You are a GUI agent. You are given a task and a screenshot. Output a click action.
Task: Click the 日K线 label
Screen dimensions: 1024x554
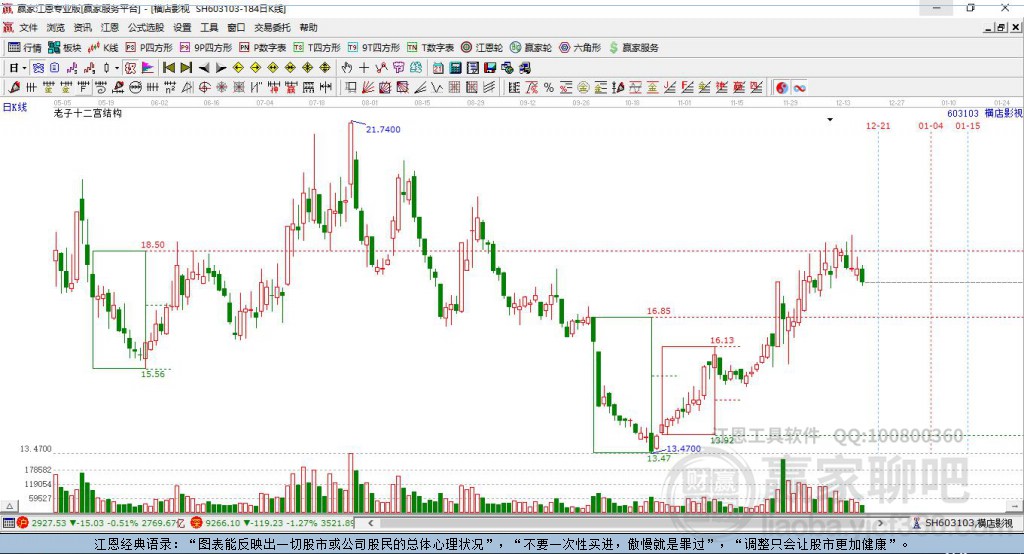pyautogui.click(x=15, y=107)
